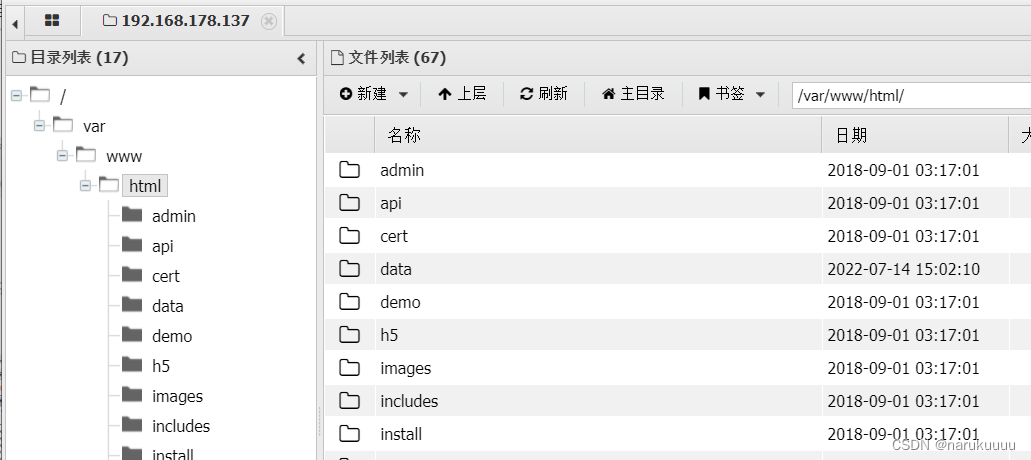Select admin name in file list
The width and height of the screenshot is (1031, 460).
click(x=402, y=170)
